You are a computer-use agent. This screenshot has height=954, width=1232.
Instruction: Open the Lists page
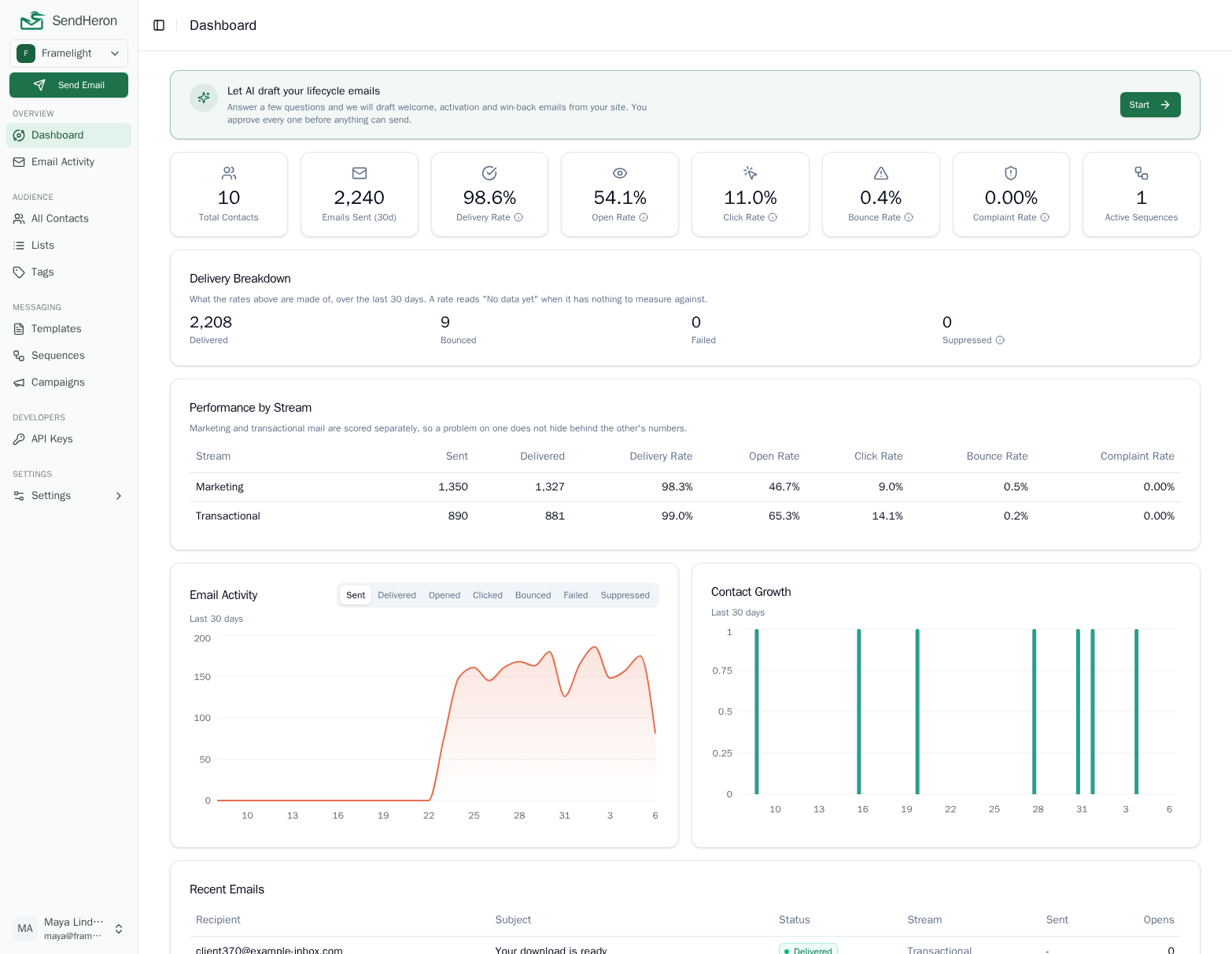pyautogui.click(x=68, y=246)
